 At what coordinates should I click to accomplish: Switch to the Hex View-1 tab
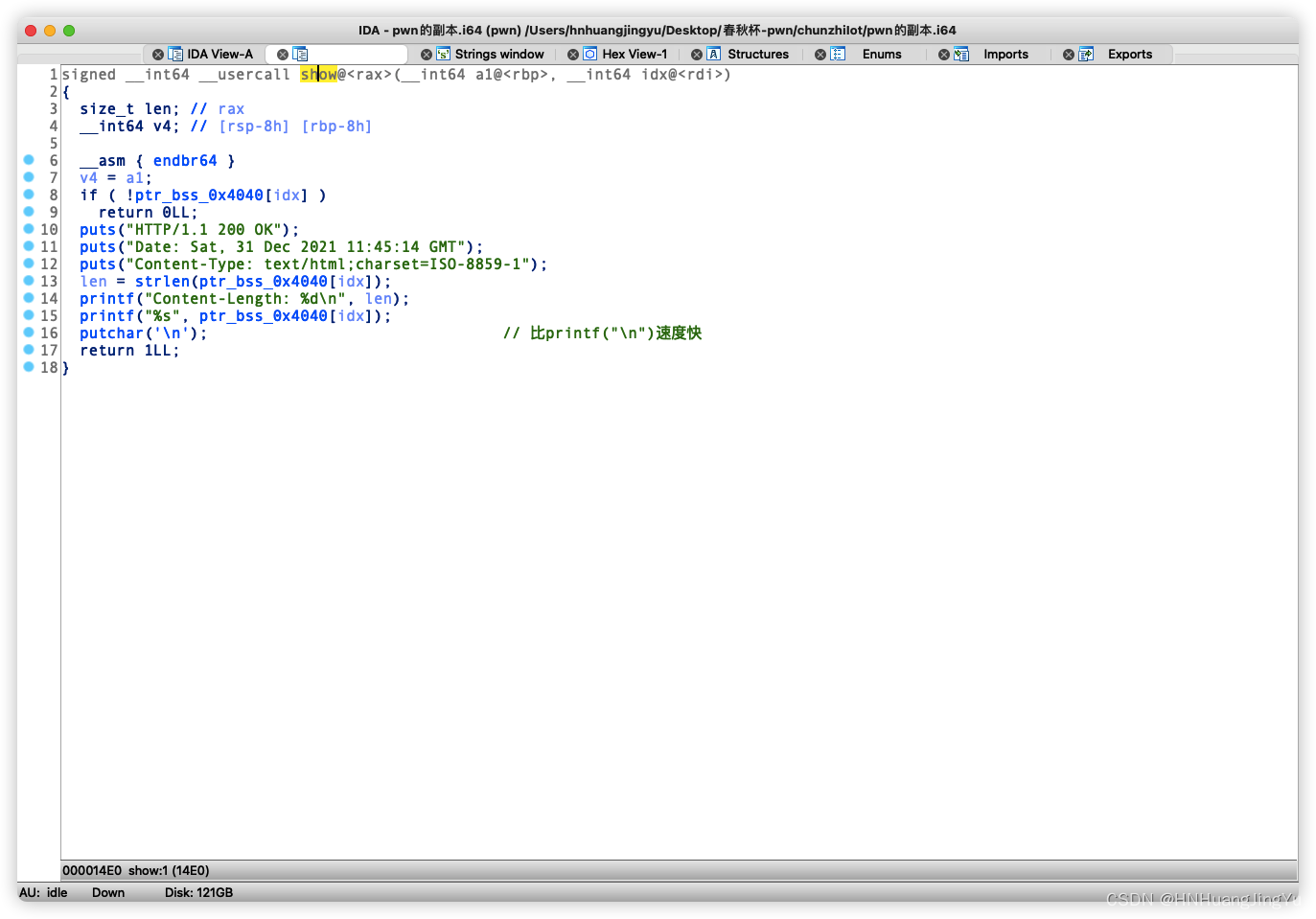(635, 55)
